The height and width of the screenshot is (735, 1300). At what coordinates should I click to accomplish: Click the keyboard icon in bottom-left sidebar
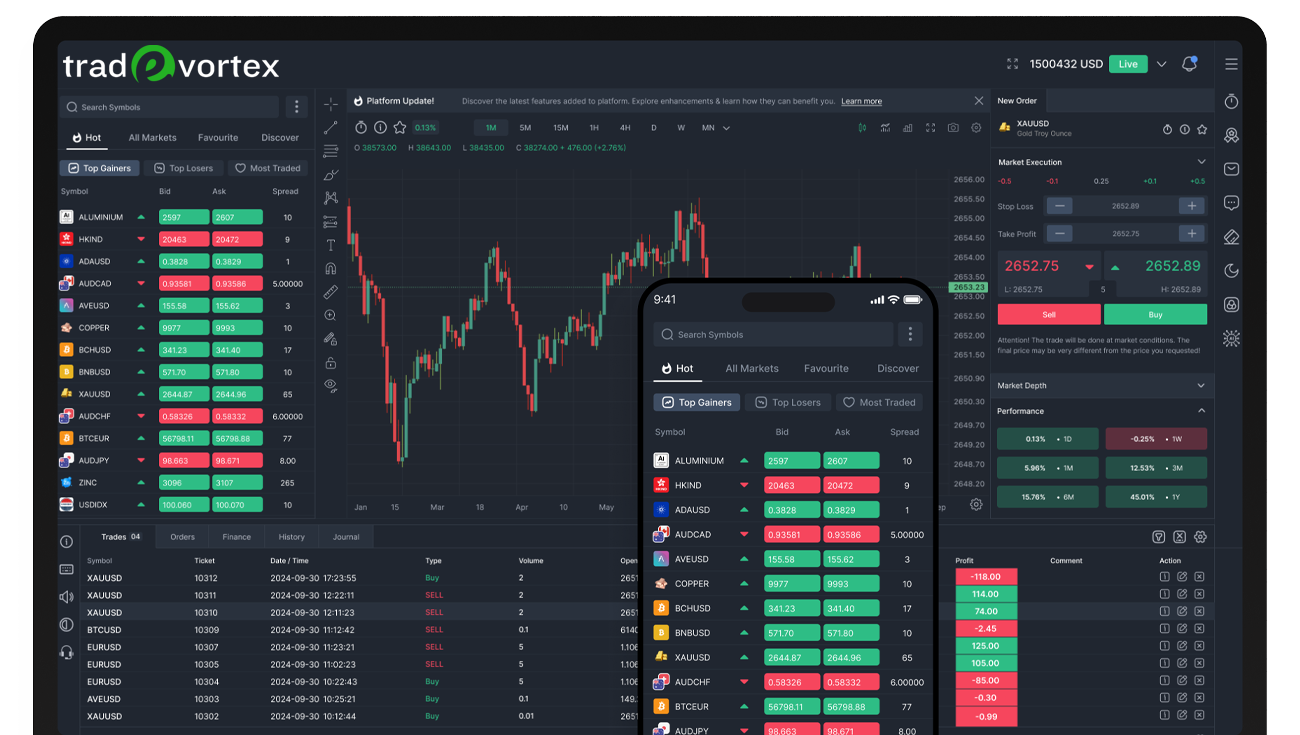coord(66,569)
